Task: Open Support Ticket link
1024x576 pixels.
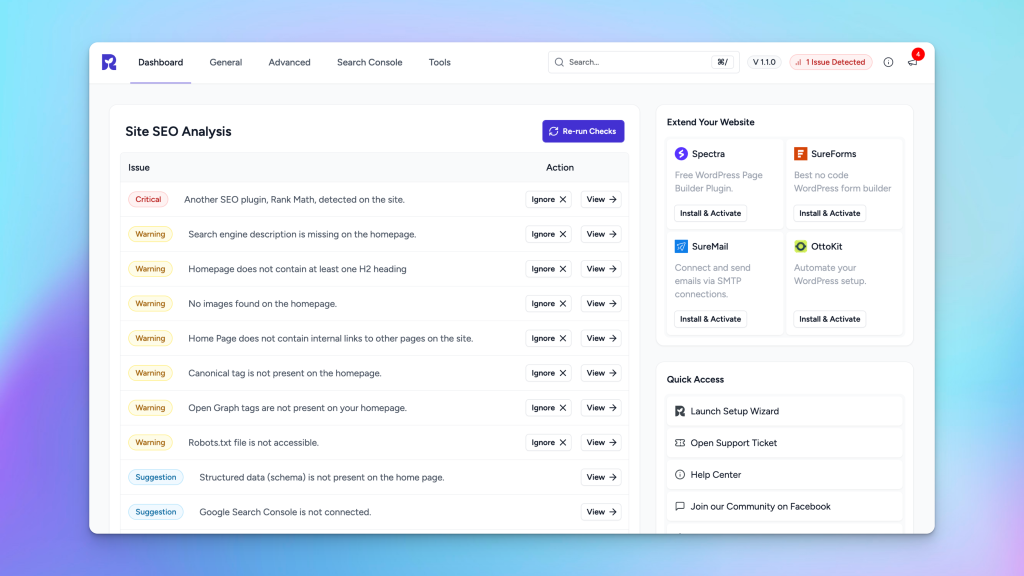Action: [x=785, y=443]
